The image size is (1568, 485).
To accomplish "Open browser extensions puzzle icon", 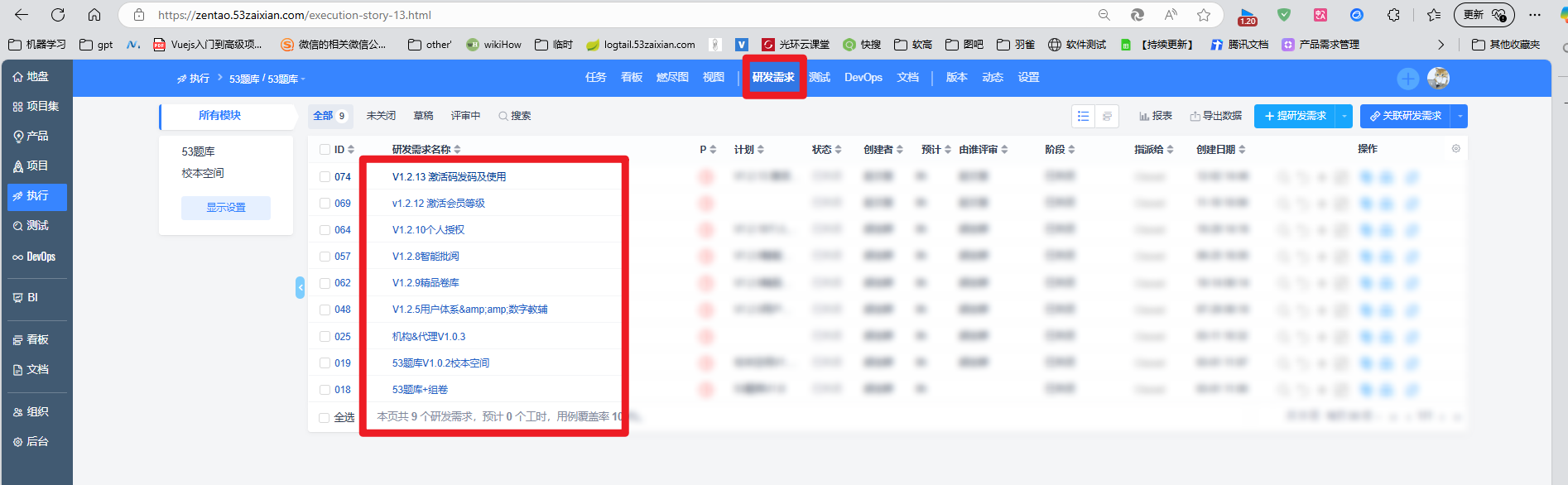I will [x=1394, y=15].
